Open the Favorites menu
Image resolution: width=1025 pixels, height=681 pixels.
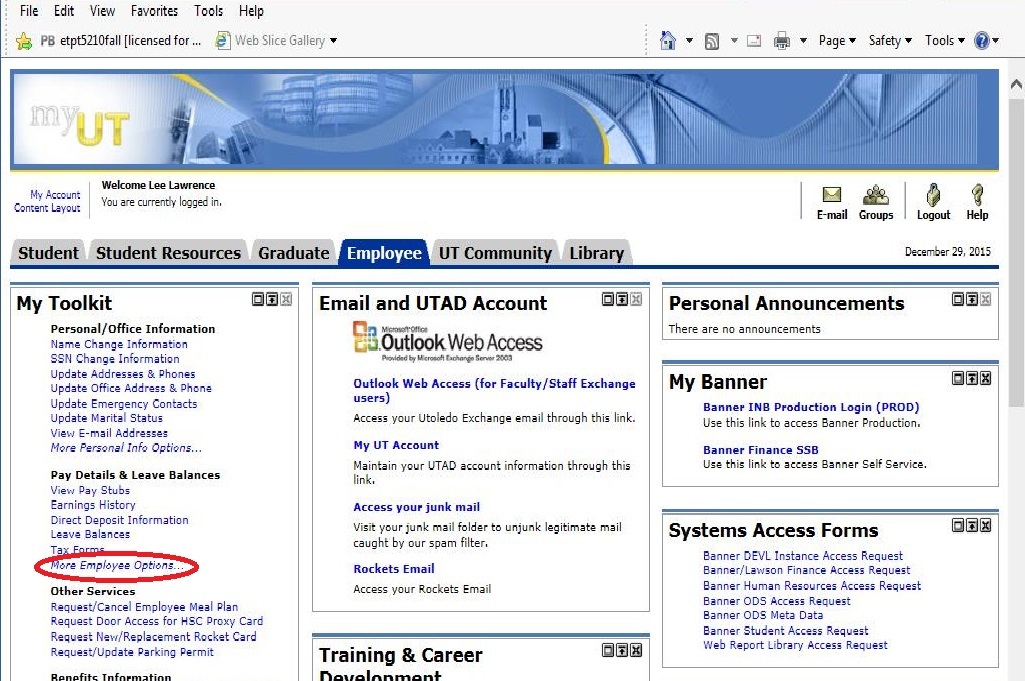[154, 11]
